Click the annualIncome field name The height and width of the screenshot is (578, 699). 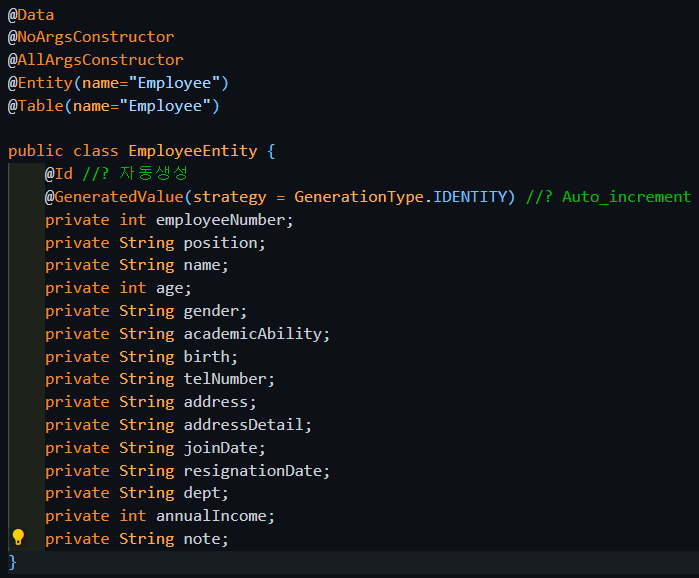point(211,516)
